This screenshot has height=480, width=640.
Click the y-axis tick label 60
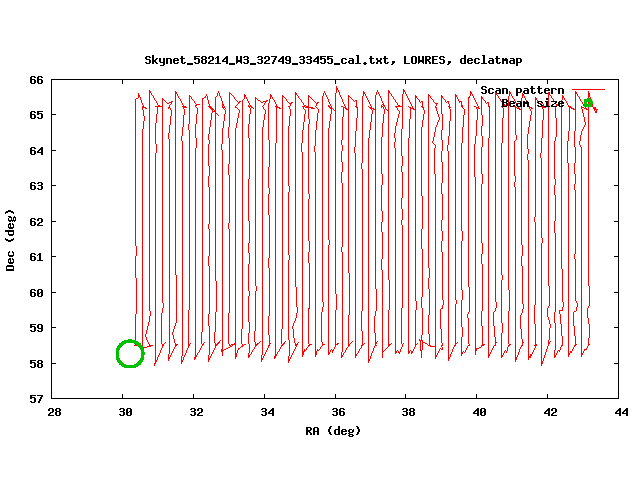pyautogui.click(x=36, y=293)
